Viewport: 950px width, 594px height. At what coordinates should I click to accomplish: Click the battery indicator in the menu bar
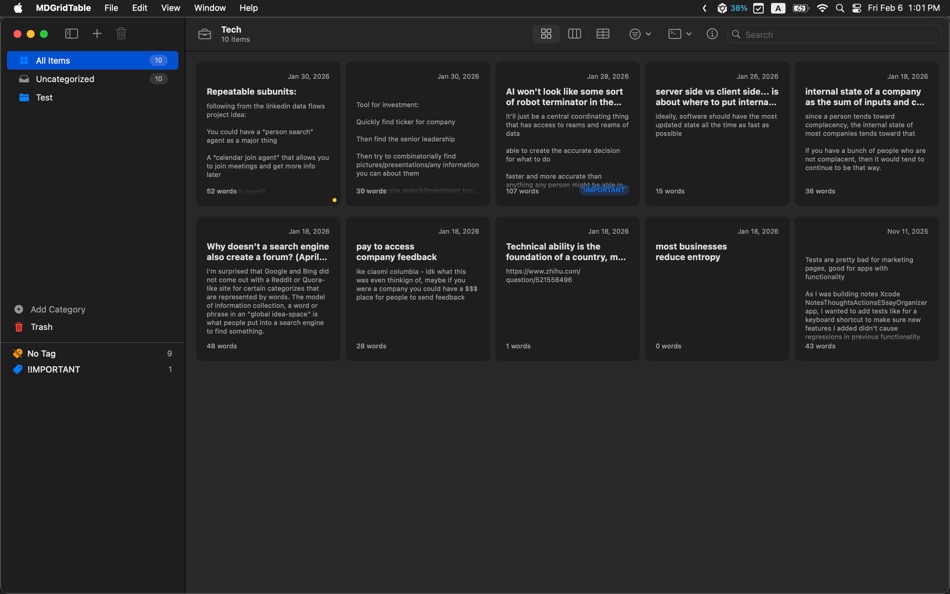(x=798, y=8)
